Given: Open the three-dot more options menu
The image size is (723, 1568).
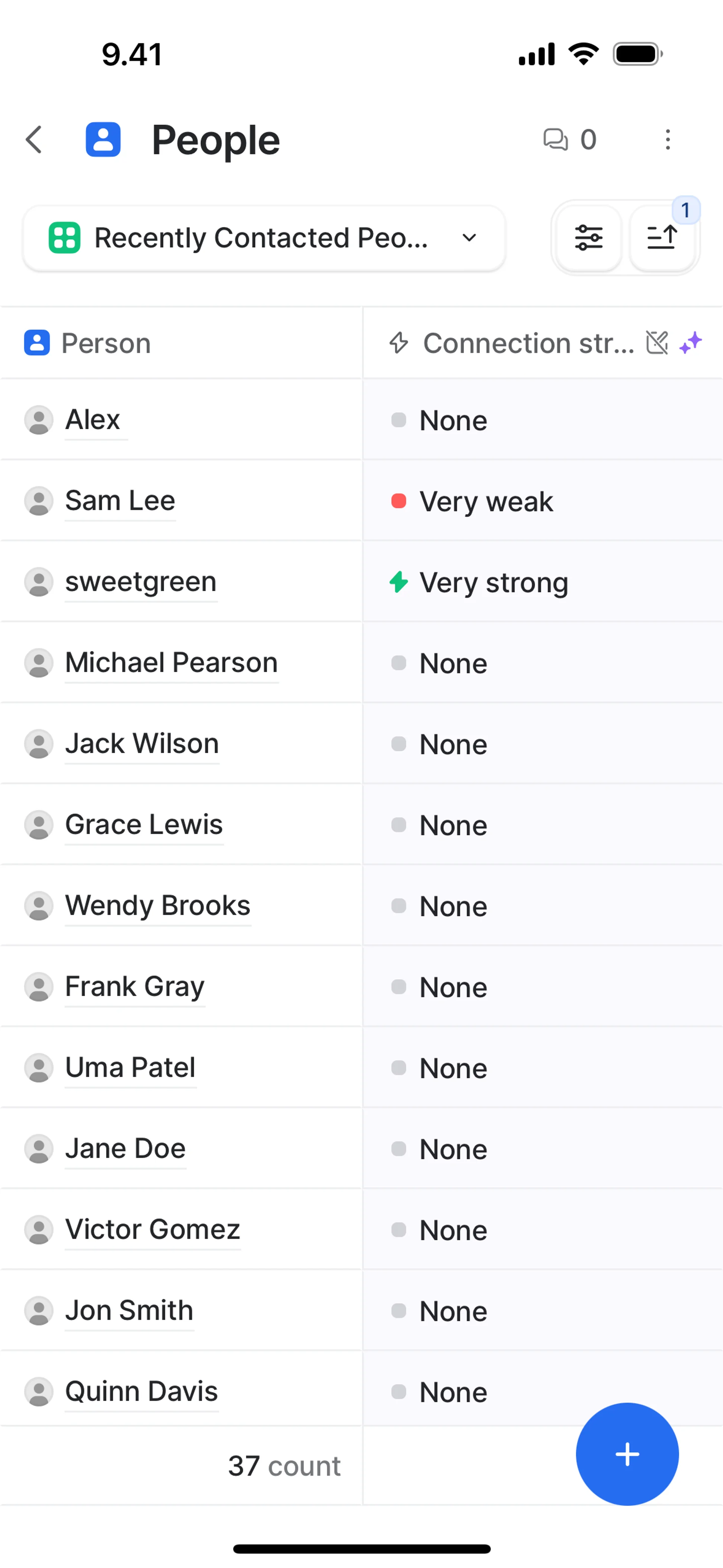Looking at the screenshot, I should click(668, 140).
